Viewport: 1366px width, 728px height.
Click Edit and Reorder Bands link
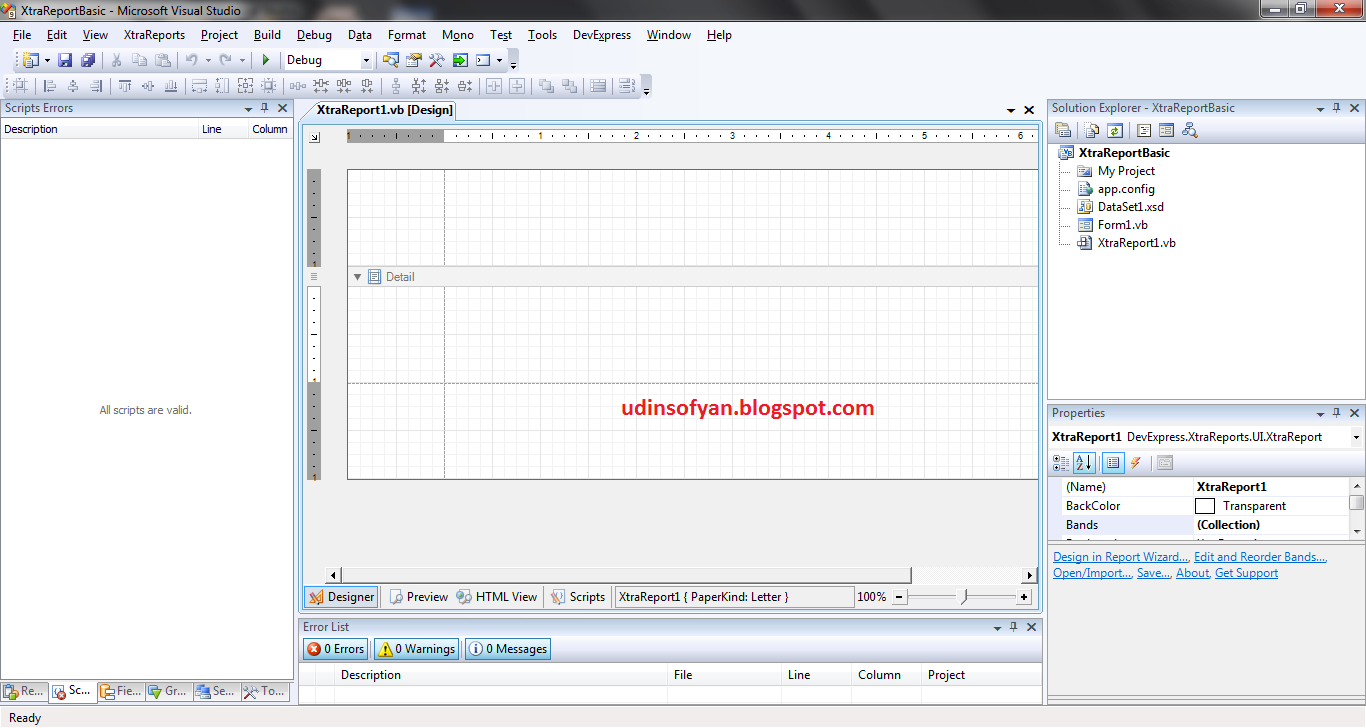[x=1260, y=556]
